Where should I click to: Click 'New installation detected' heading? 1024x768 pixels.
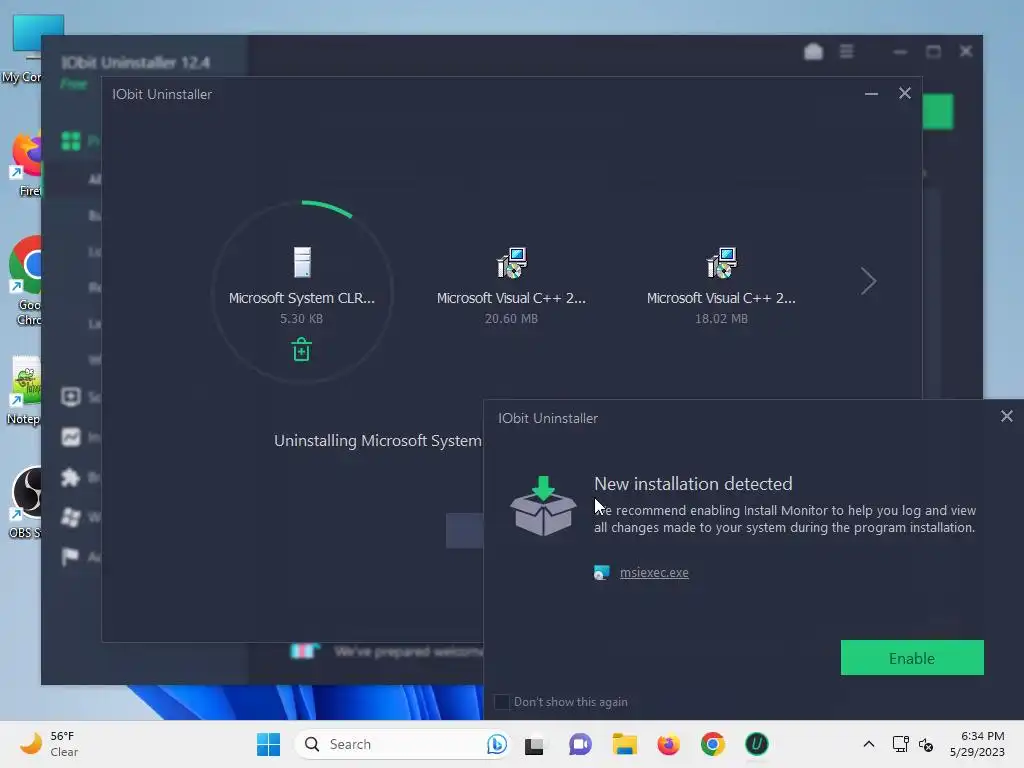coord(693,484)
